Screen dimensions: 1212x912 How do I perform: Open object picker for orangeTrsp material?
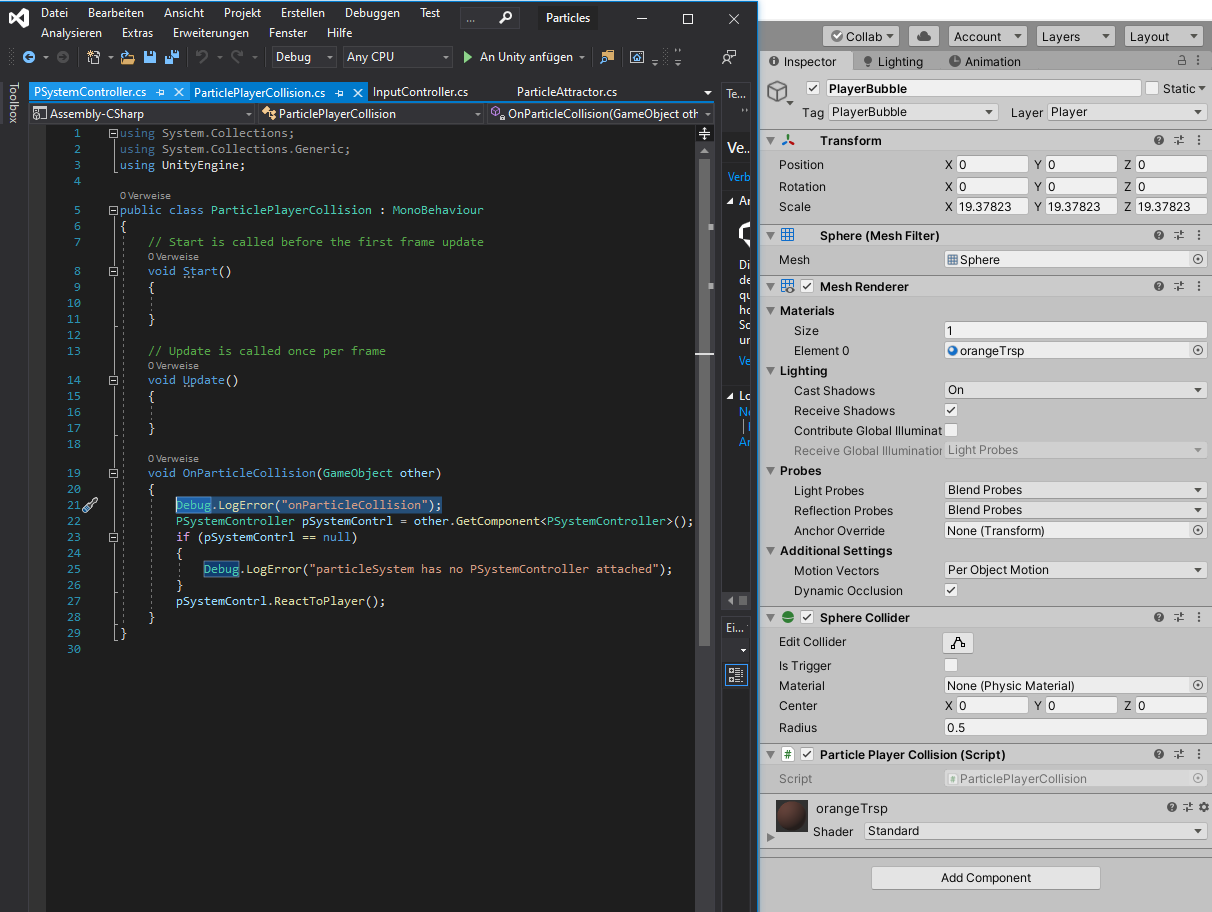[1198, 350]
